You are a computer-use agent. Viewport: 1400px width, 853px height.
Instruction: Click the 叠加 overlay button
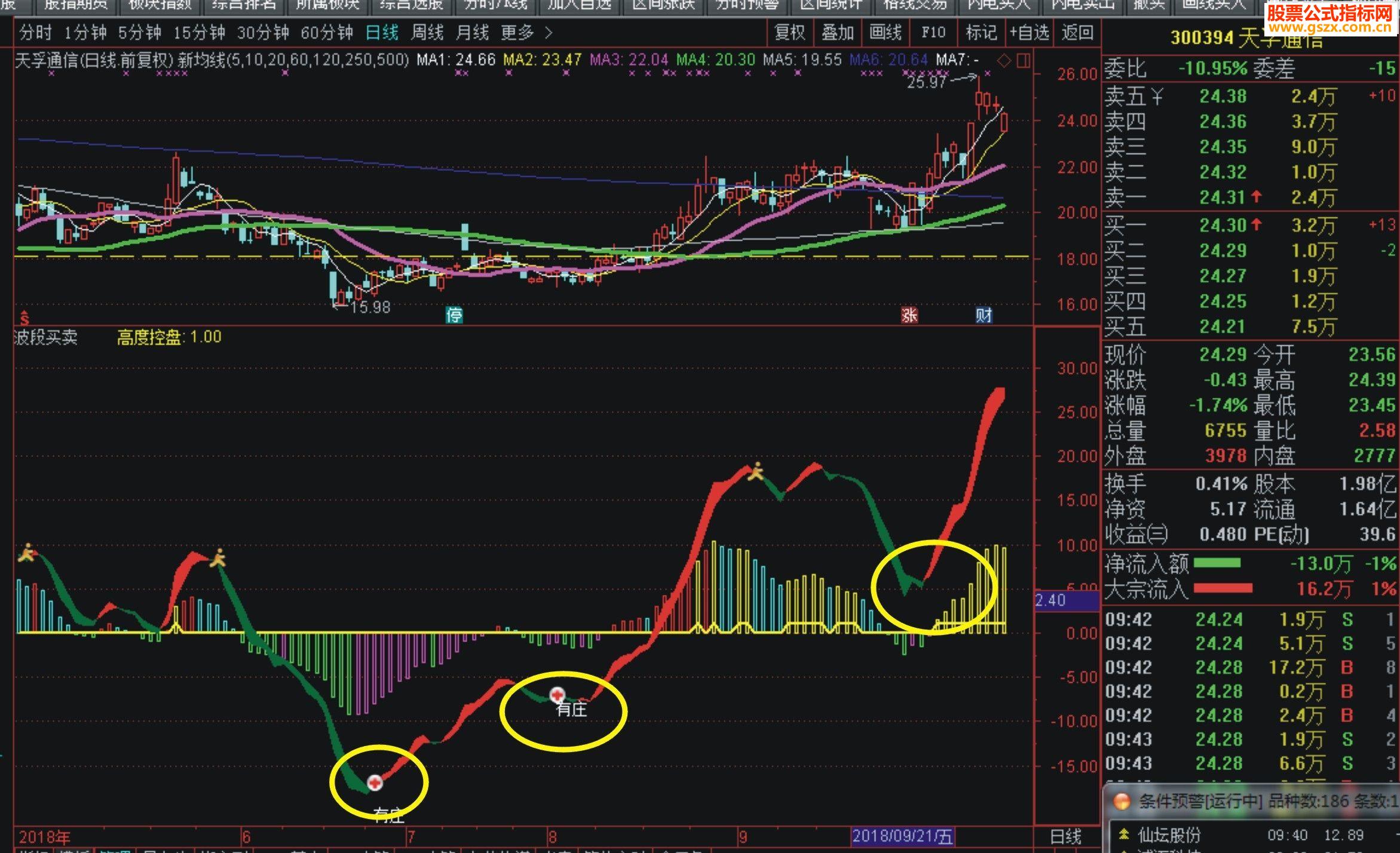coord(838,32)
